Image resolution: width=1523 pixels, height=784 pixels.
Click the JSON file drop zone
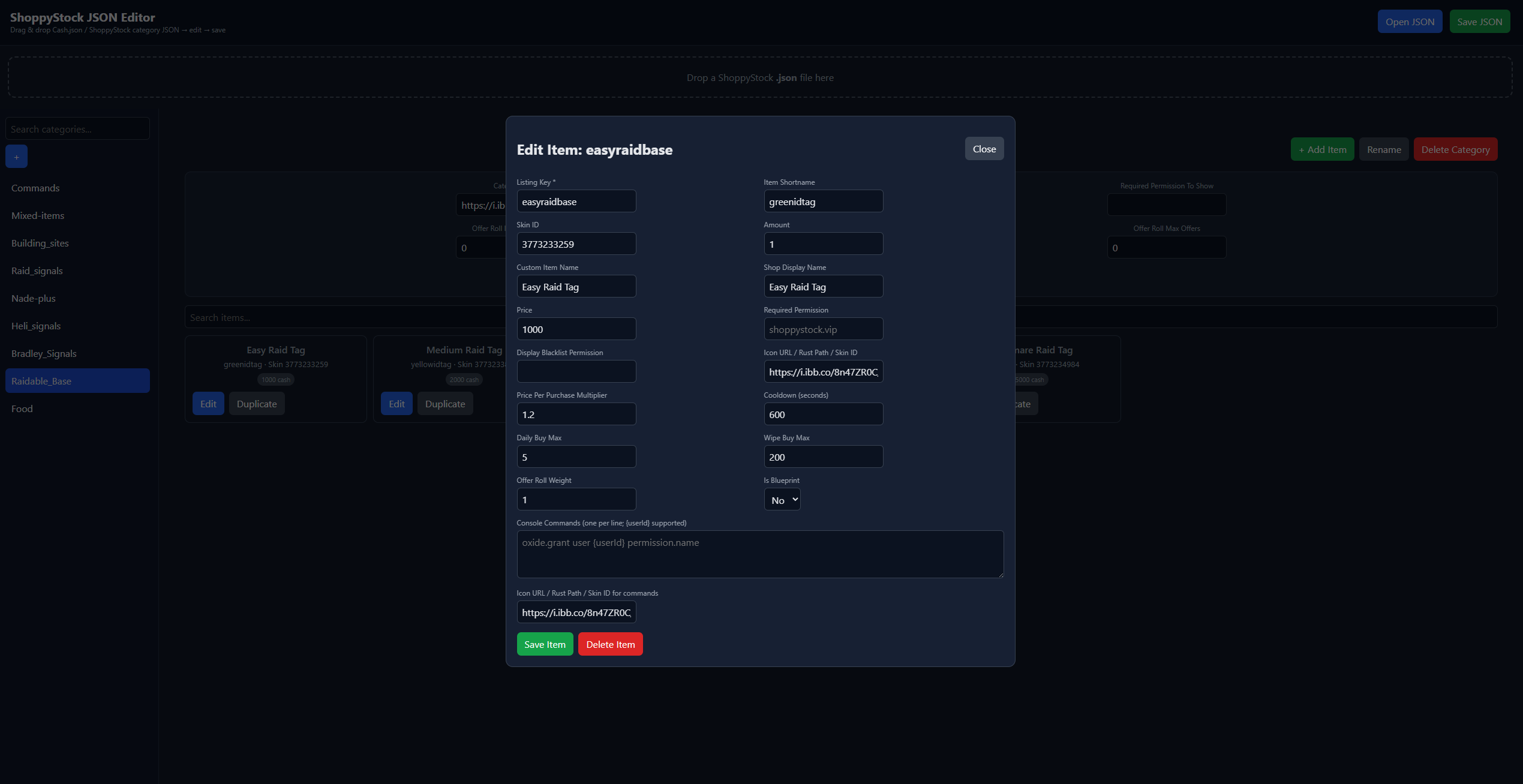click(760, 77)
